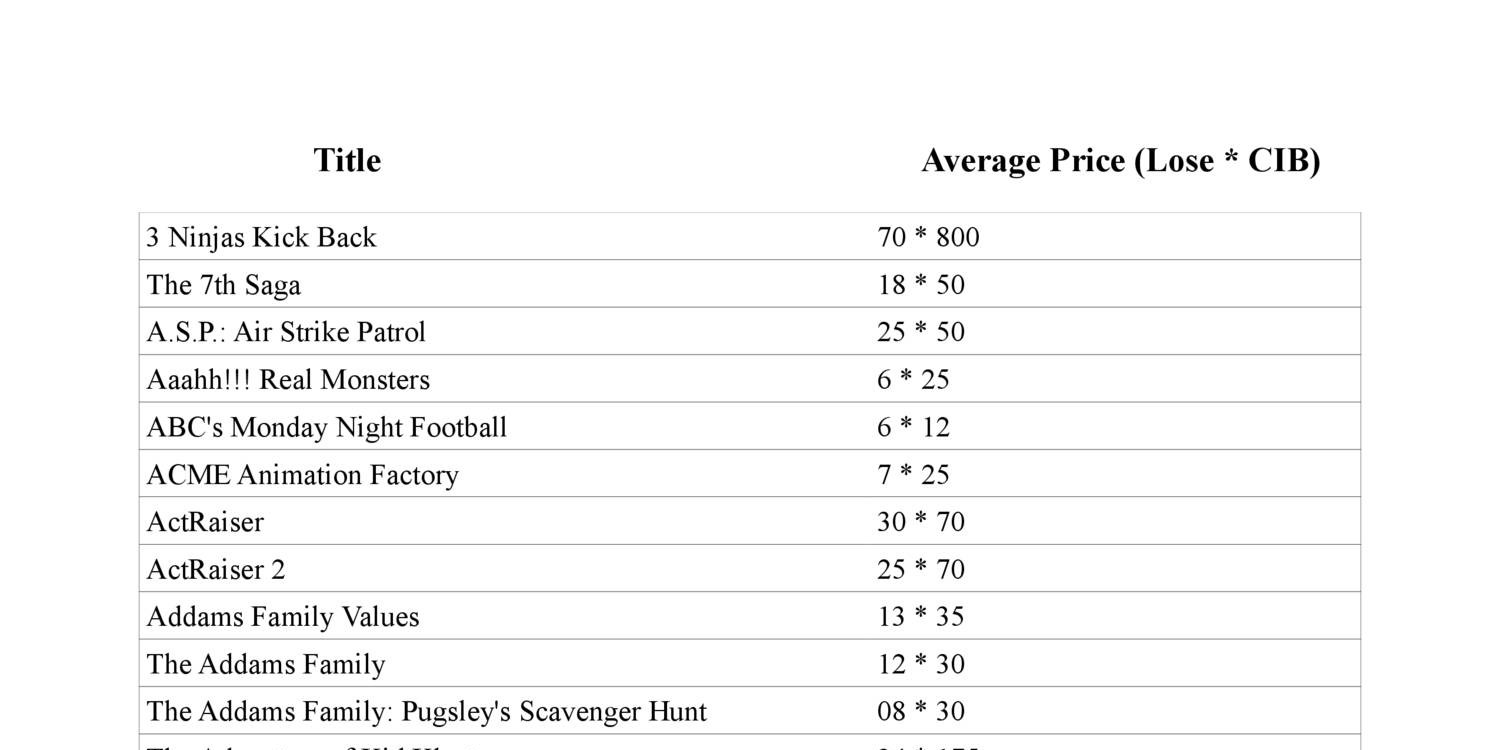Select the Pugsley's Scavenger Hunt title cell
Viewport: 1500px width, 750px height.
pyautogui.click(x=427, y=711)
